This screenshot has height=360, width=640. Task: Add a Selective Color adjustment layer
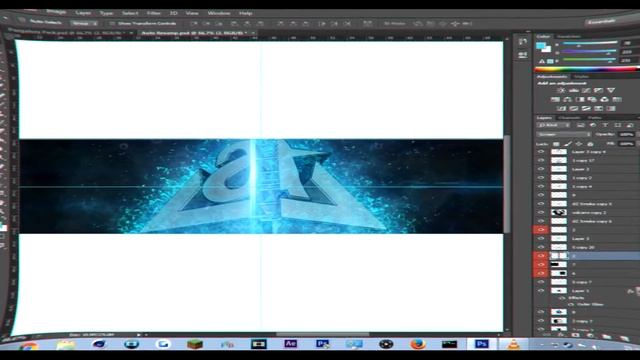598,108
